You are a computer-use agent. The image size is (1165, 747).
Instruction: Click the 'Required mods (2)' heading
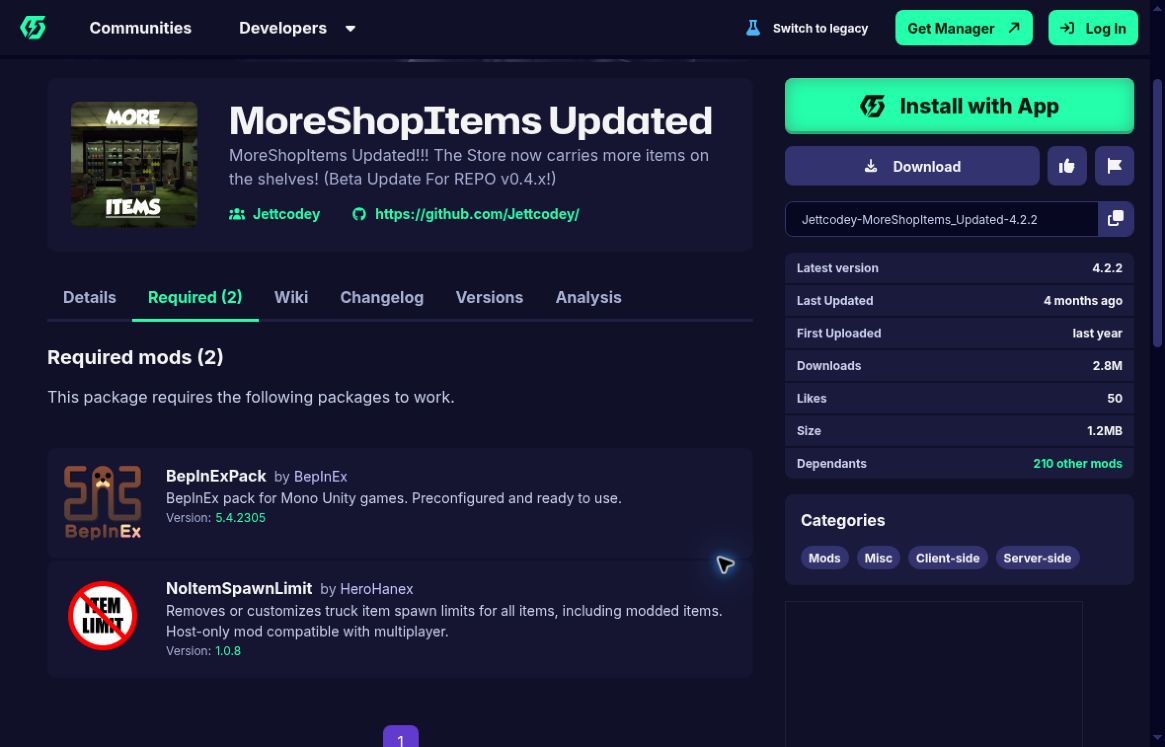(135, 357)
